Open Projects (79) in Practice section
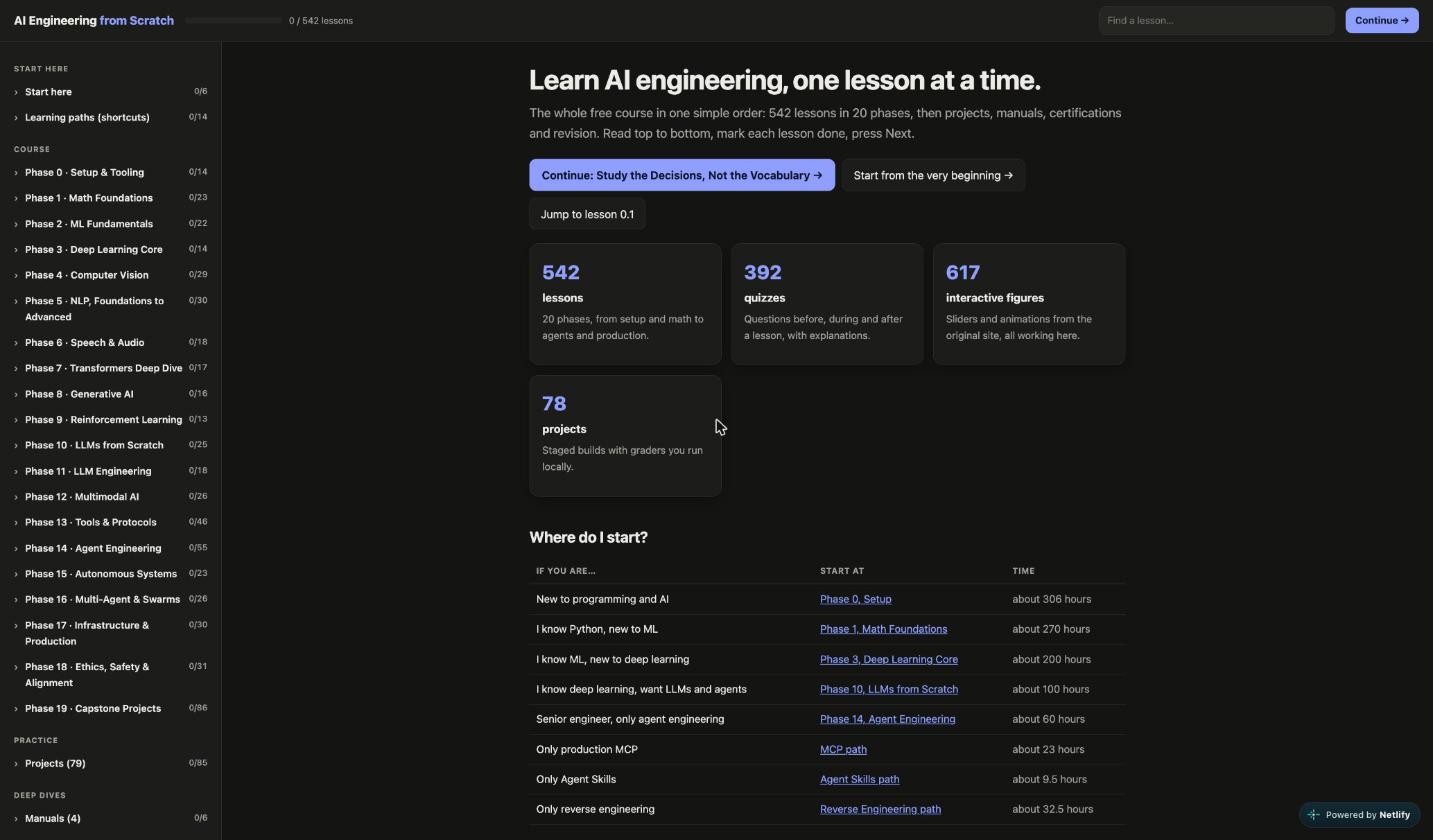Screen dimensions: 1433x840 (110, 764)
